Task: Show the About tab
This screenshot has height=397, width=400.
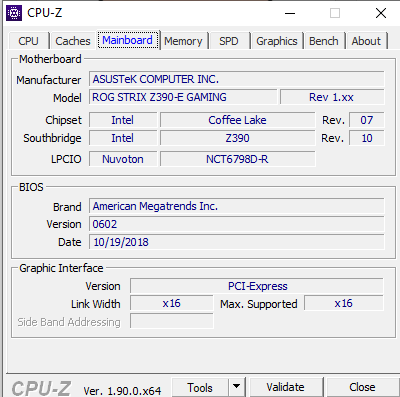Action: 366,41
